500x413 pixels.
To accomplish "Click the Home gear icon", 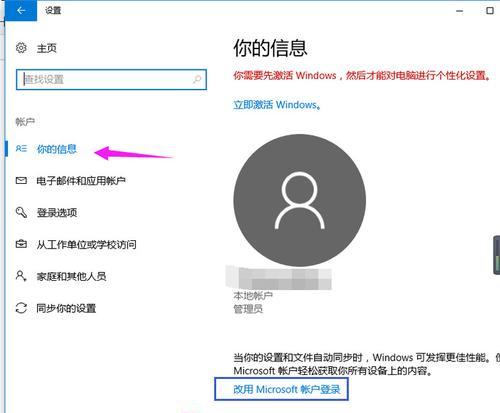I will point(21,48).
